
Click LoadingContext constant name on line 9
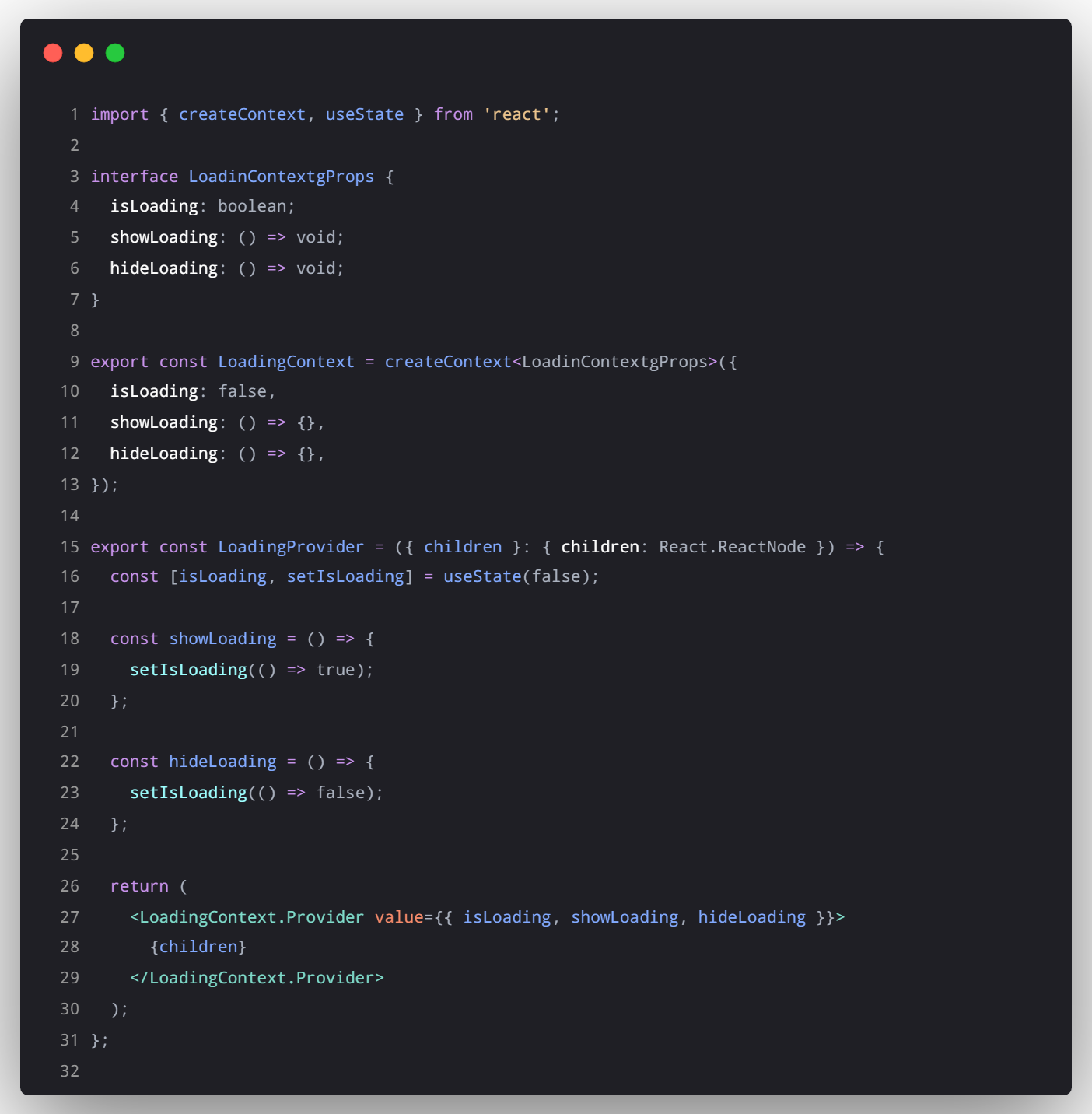[x=286, y=362]
